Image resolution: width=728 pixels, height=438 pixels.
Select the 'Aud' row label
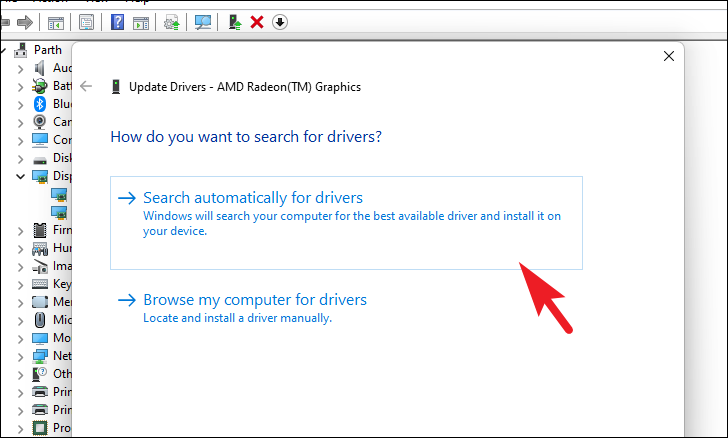coord(62,68)
